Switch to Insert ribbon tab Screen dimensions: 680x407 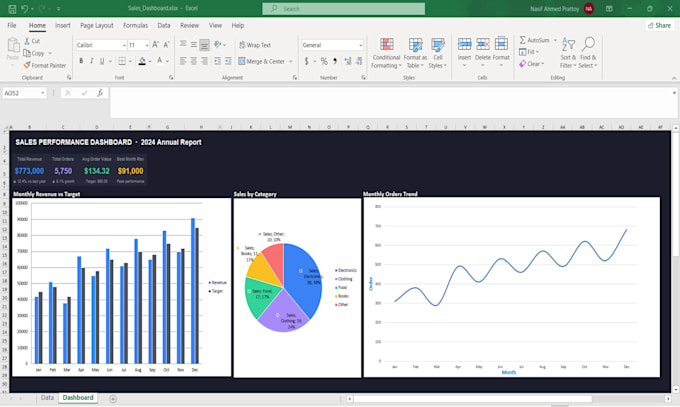[x=62, y=26]
